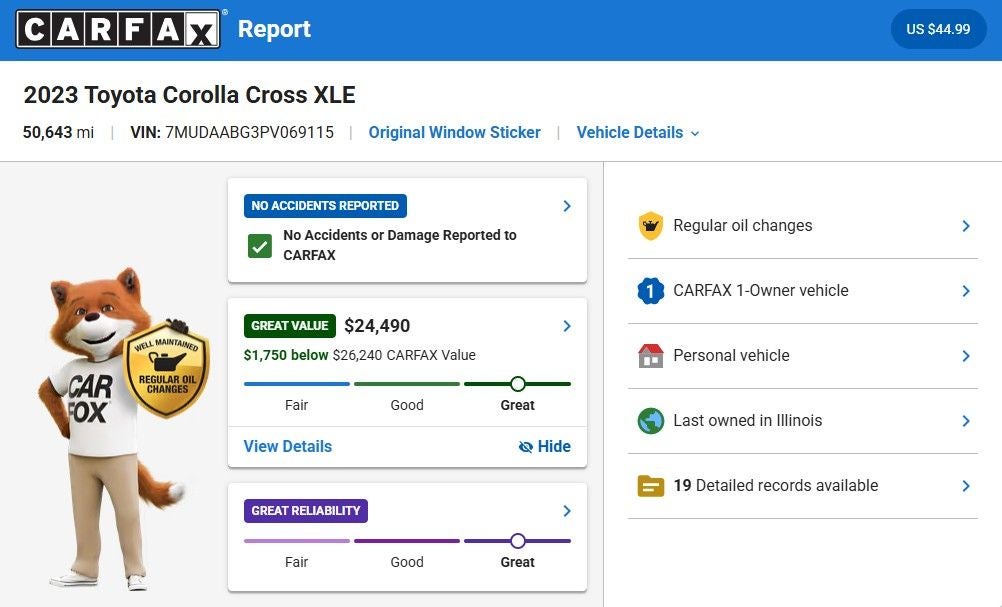
Task: Expand the No Accidents Reported card
Action: point(567,205)
